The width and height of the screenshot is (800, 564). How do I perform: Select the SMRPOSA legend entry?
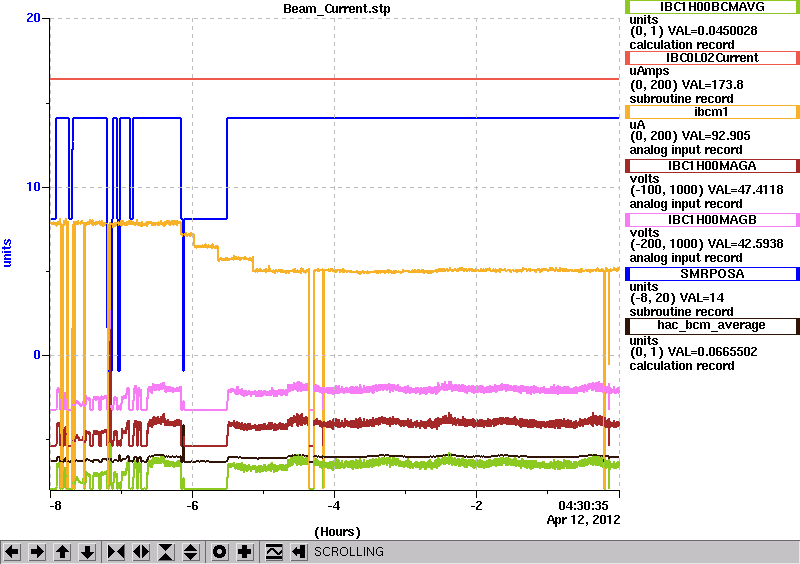(712, 274)
